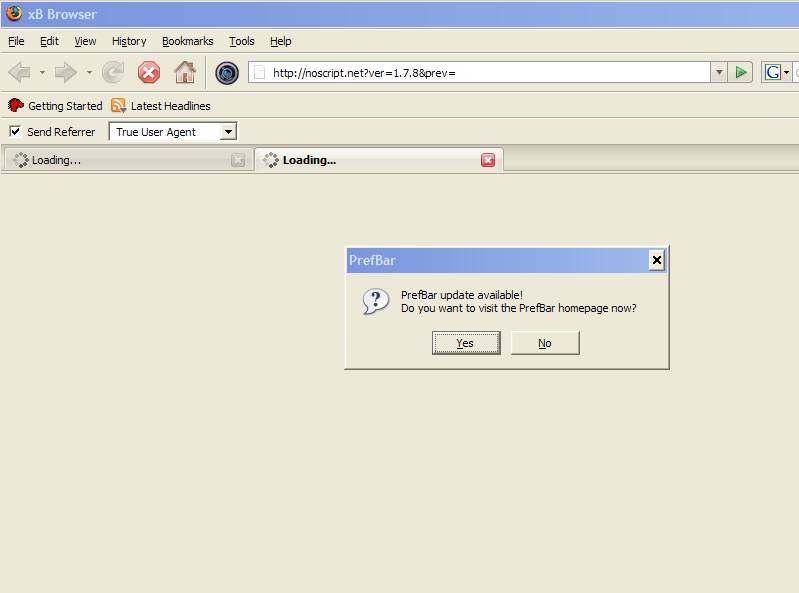Open the File menu
The width and height of the screenshot is (799, 593).
click(x=16, y=41)
